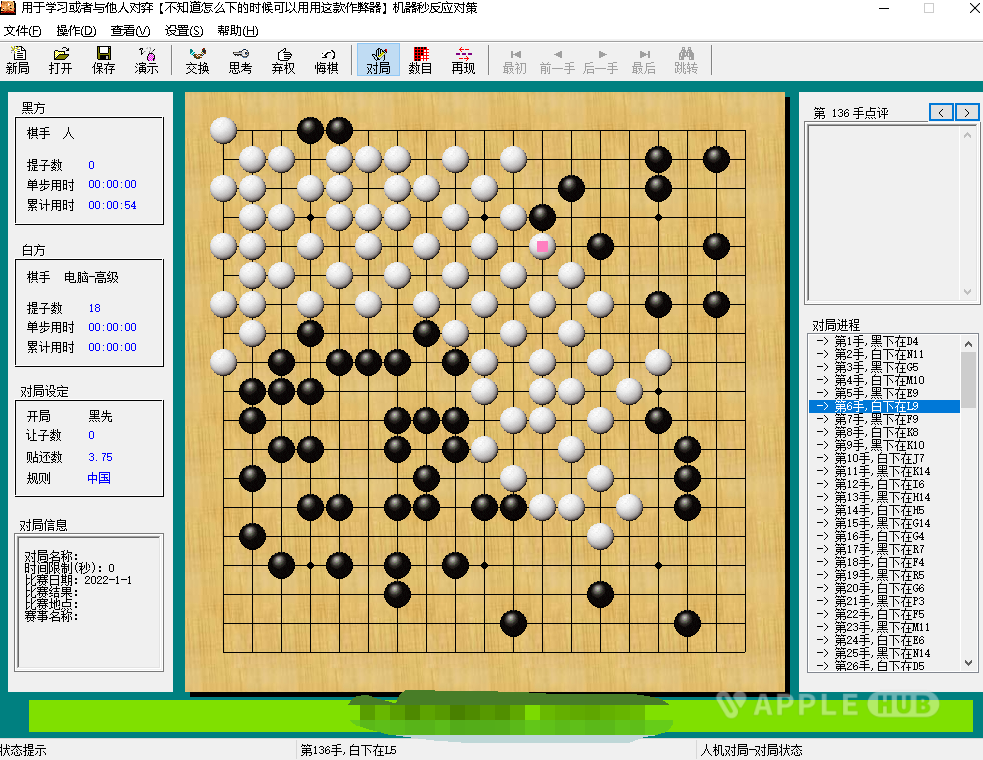Make the computer think with 思考 icon
The image size is (983, 760).
click(239, 62)
